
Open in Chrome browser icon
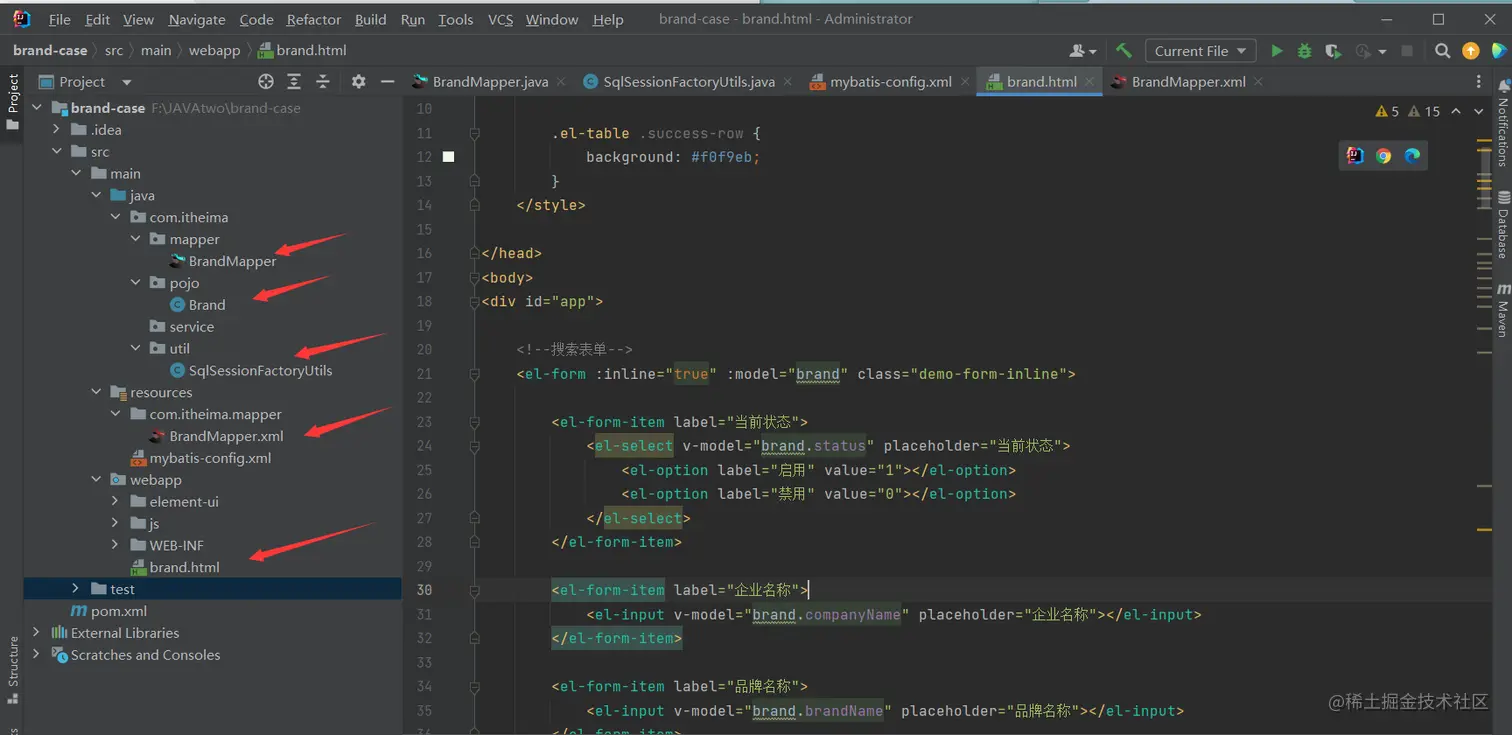pyautogui.click(x=1383, y=155)
